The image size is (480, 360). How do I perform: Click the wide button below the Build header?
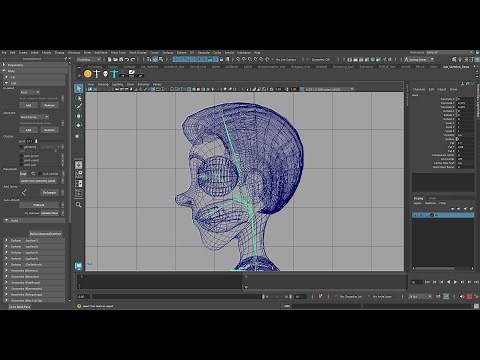point(45,234)
